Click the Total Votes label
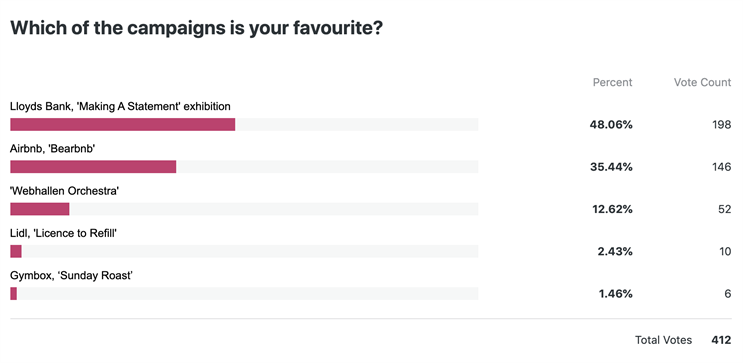Viewport: 743px width, 363px height. 663,340
